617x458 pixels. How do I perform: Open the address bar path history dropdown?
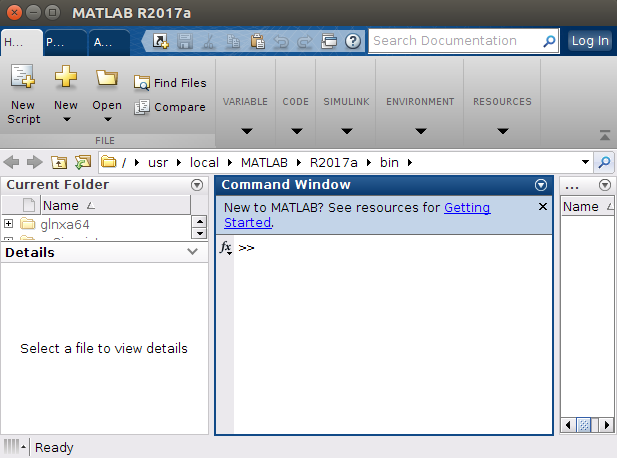585,162
